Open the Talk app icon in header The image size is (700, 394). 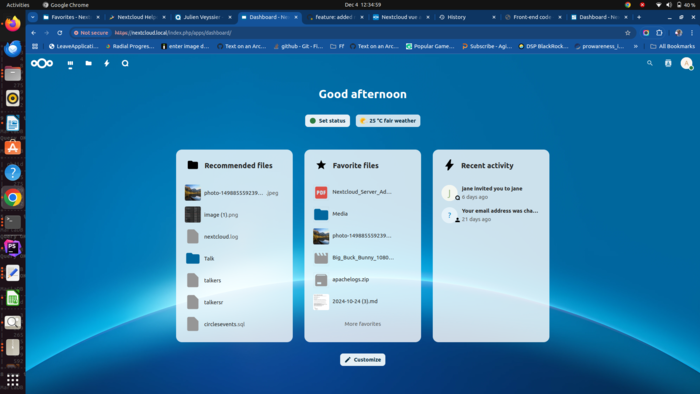coord(125,63)
